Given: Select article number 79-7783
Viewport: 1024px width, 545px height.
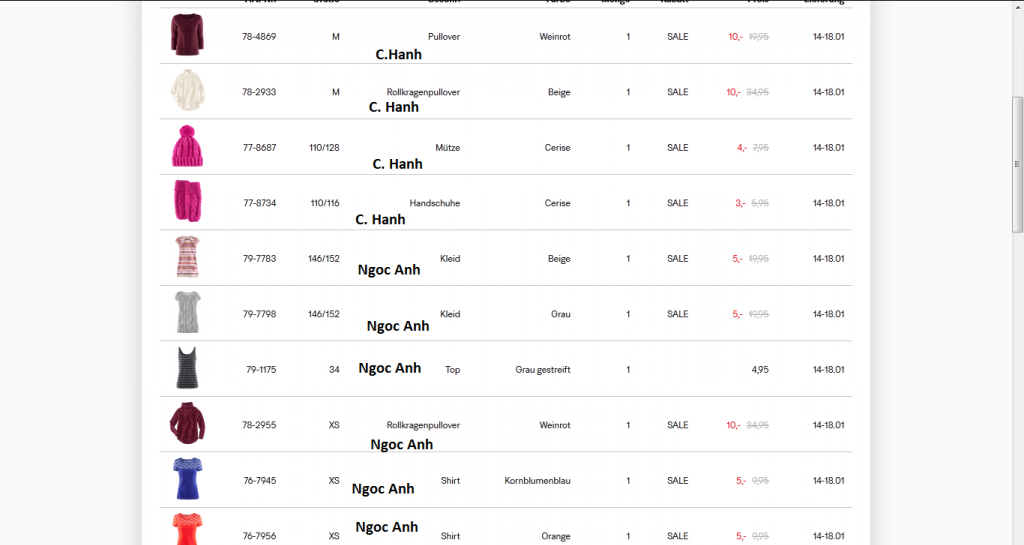Looking at the screenshot, I should click(259, 259).
